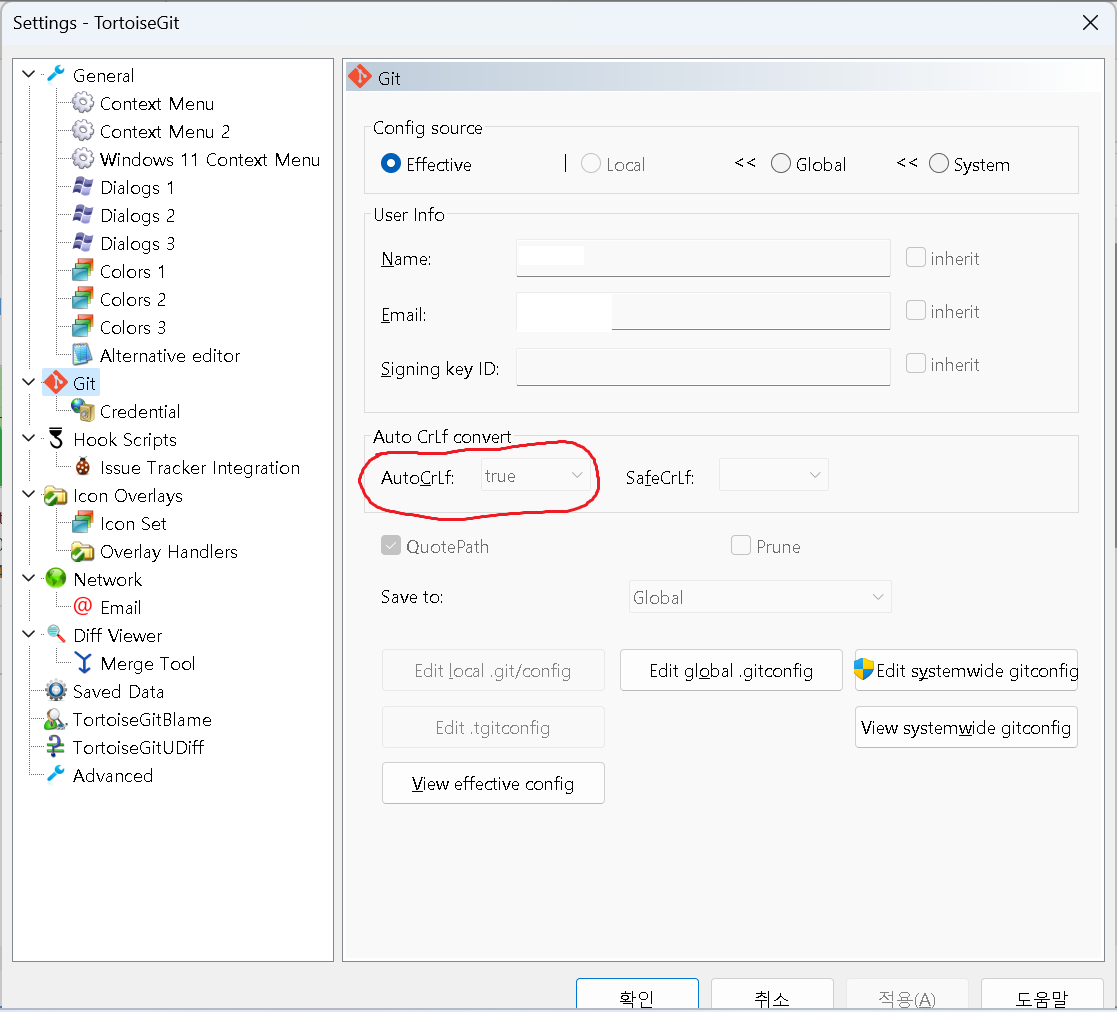
Task: Click the Alternative editor notepad icon
Action: 83,355
